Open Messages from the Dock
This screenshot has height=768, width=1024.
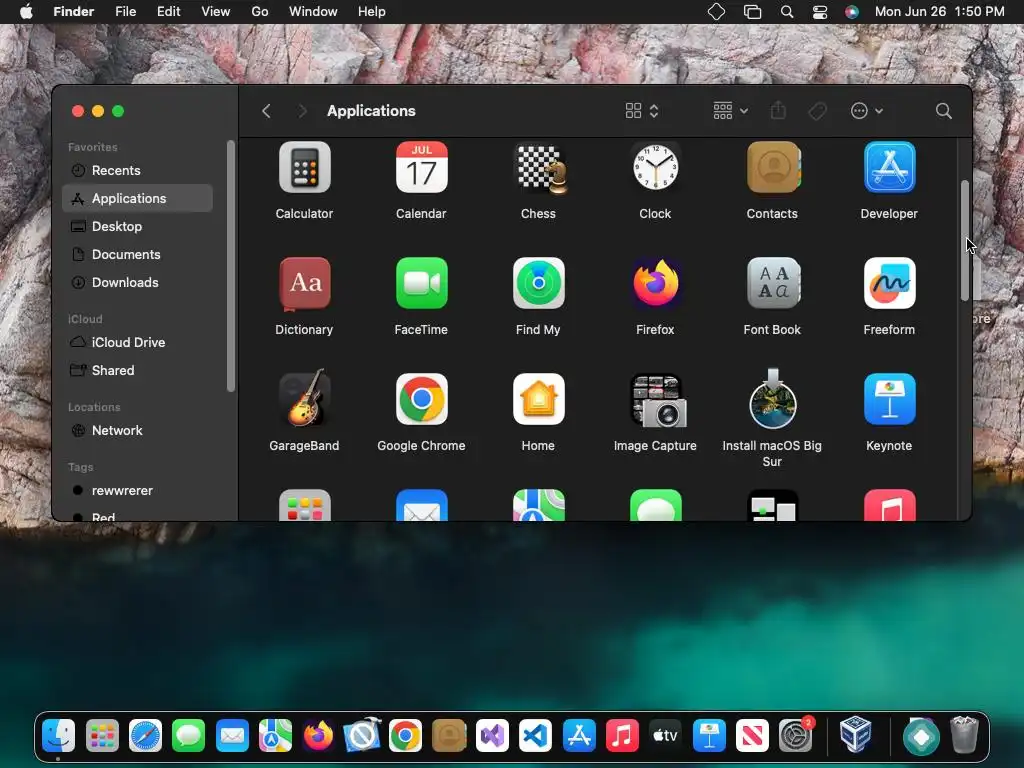pos(189,736)
